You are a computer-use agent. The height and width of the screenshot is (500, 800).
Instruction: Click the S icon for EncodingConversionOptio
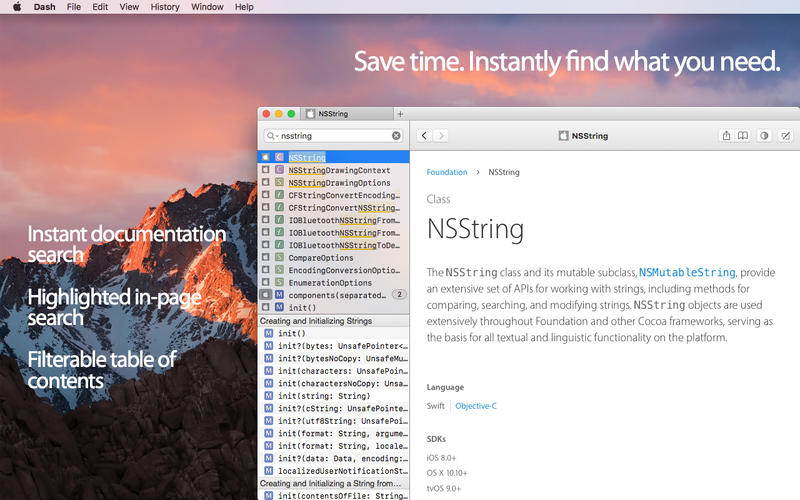280,269
